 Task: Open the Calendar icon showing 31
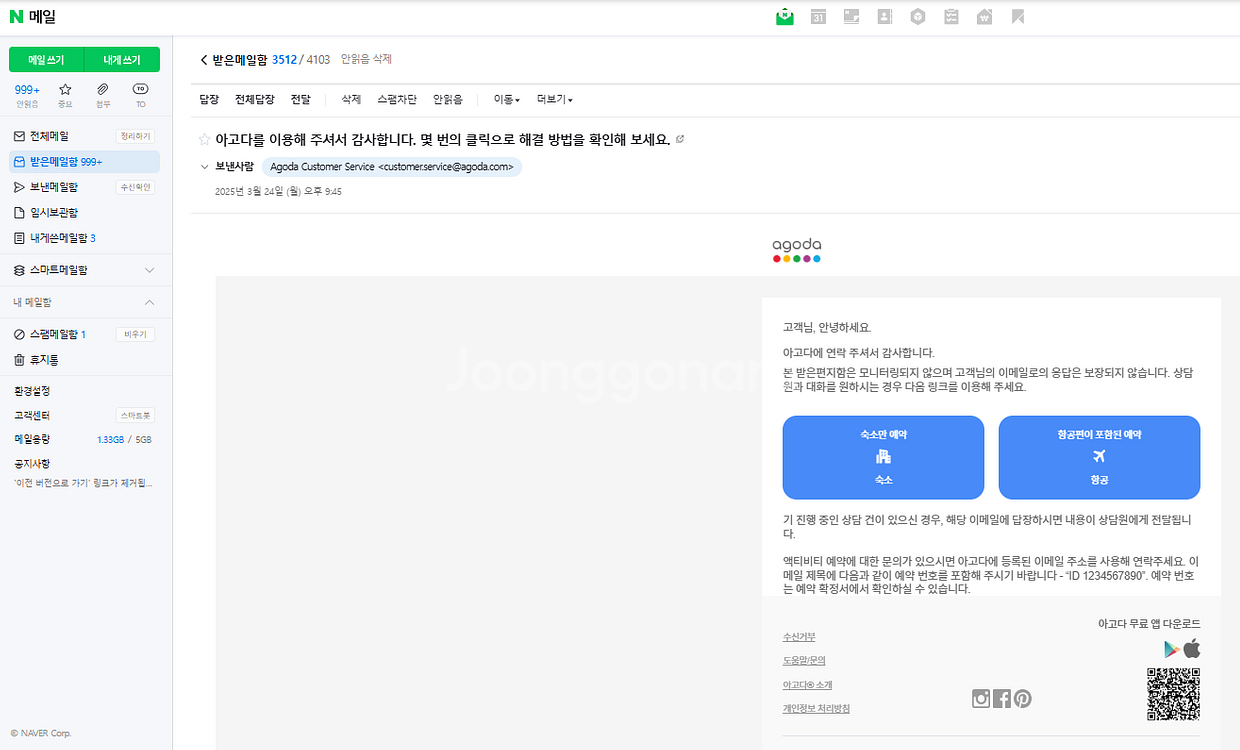[x=818, y=17]
